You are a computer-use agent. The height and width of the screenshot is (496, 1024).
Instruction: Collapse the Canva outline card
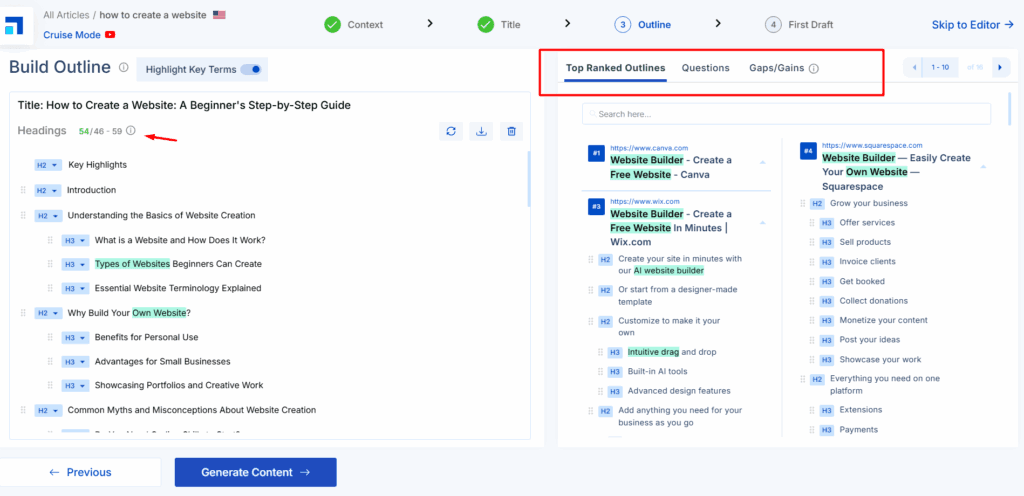tap(762, 163)
